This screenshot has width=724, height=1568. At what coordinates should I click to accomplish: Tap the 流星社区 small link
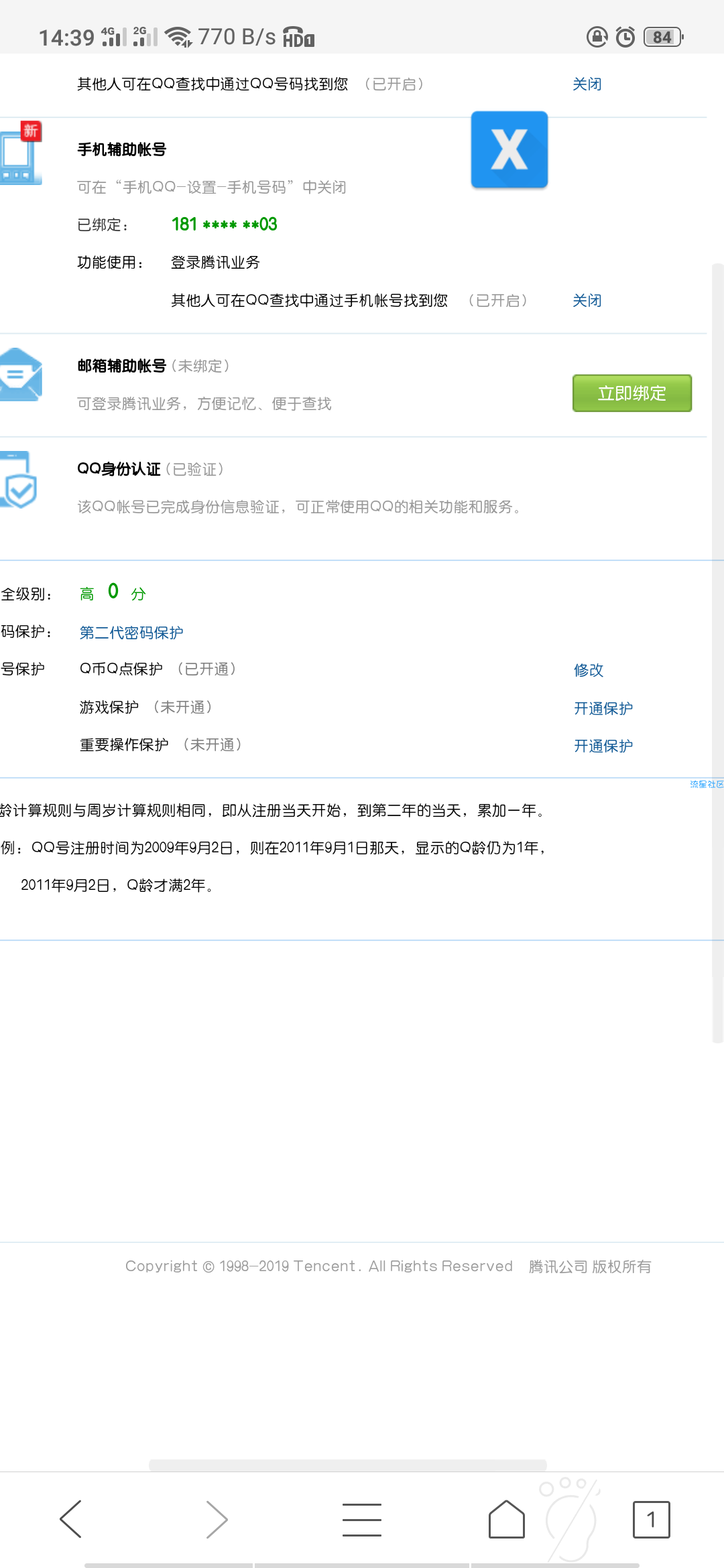point(707,784)
